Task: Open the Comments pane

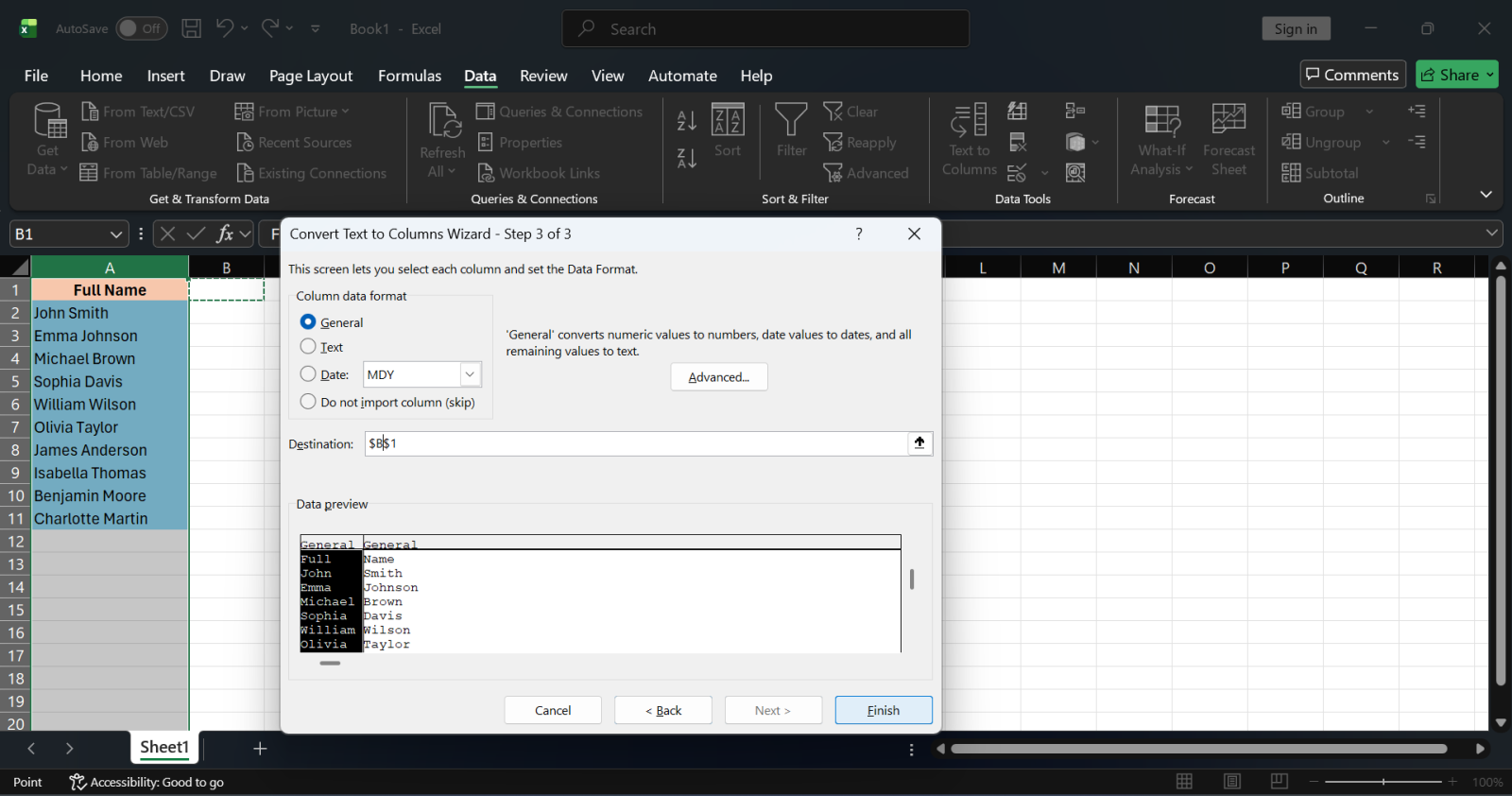Action: click(x=1352, y=75)
